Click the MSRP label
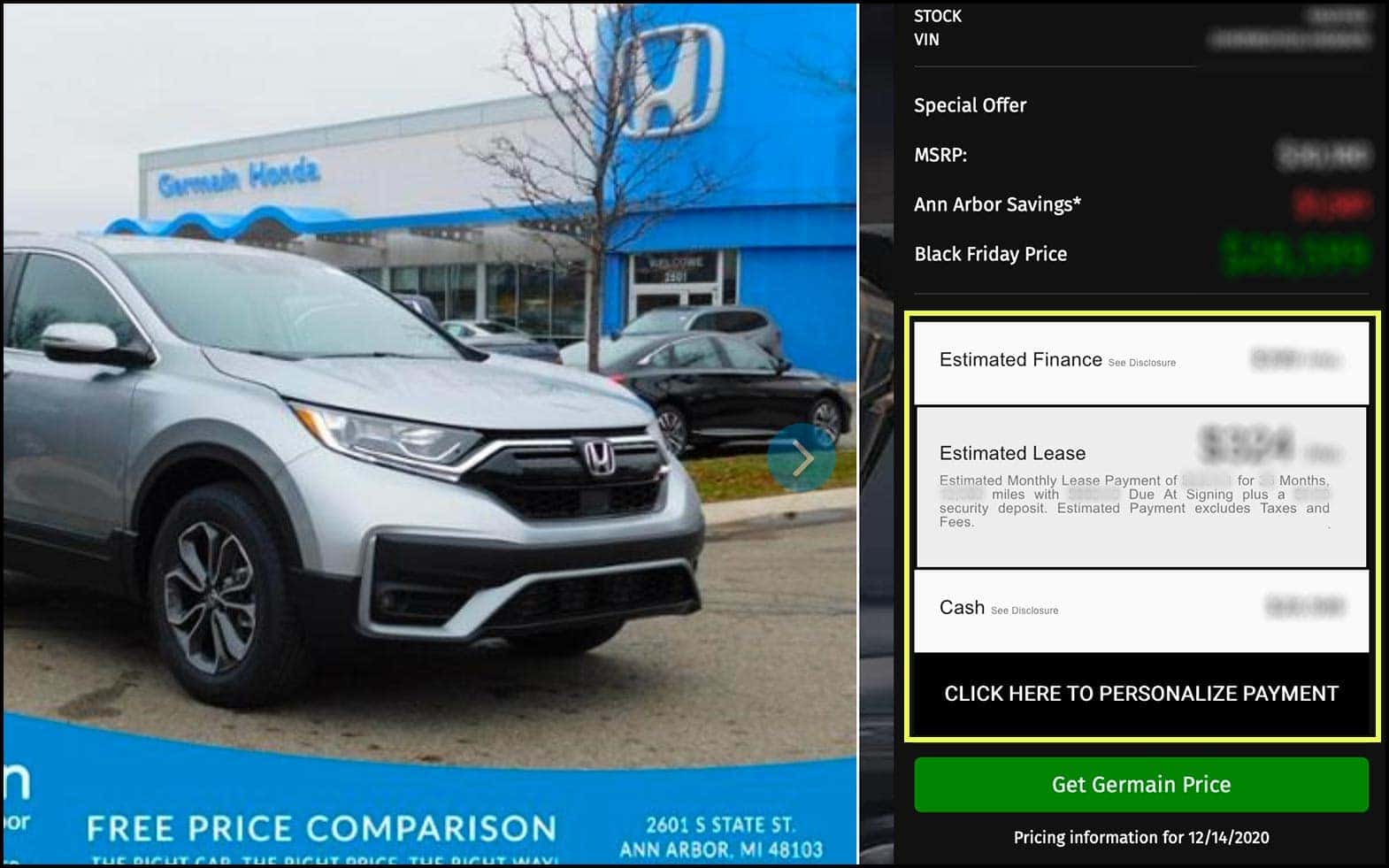The height and width of the screenshot is (868, 1389). point(940,155)
